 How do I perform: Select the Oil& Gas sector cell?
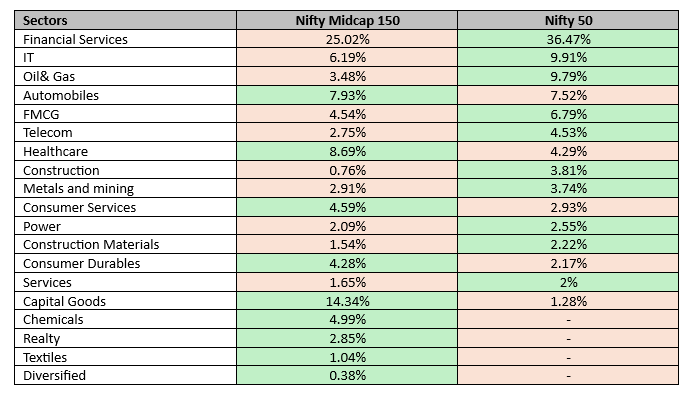(x=50, y=76)
